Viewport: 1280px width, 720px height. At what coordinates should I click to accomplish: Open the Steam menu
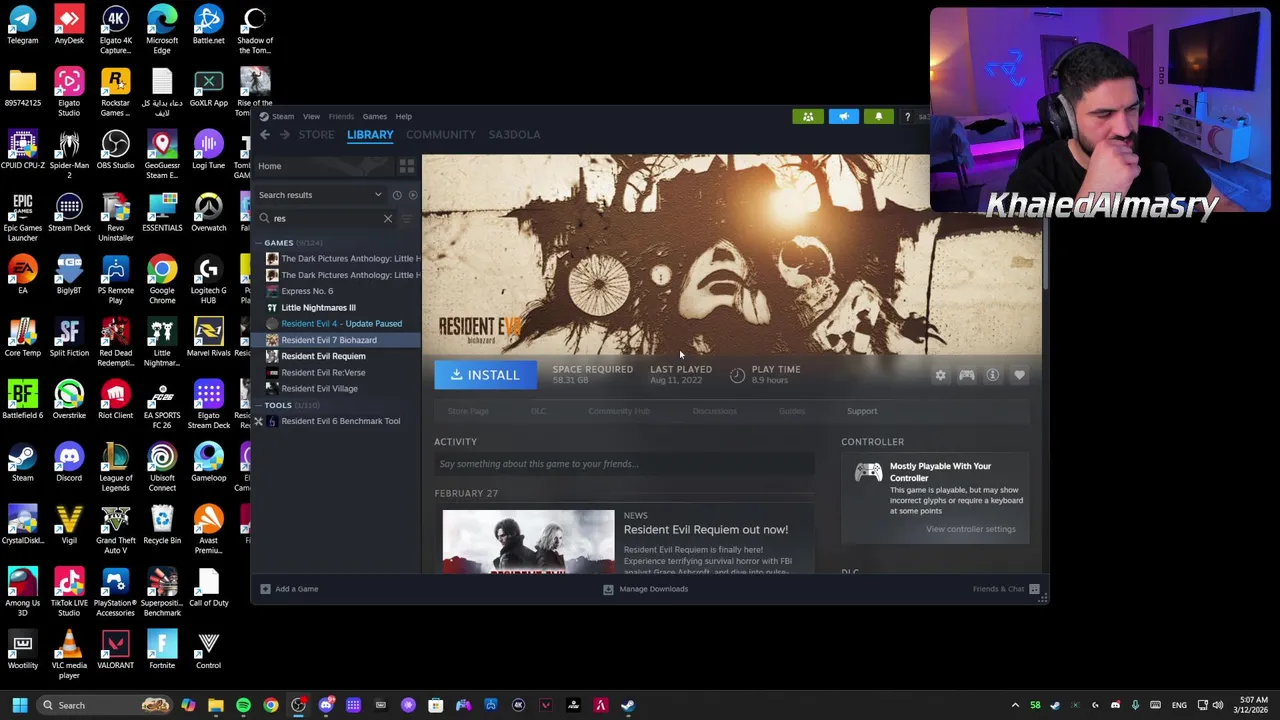(x=283, y=116)
